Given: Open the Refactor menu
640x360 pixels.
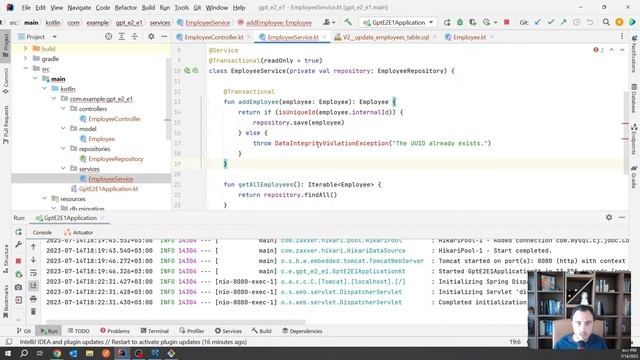Looking at the screenshot, I should coord(126,7).
